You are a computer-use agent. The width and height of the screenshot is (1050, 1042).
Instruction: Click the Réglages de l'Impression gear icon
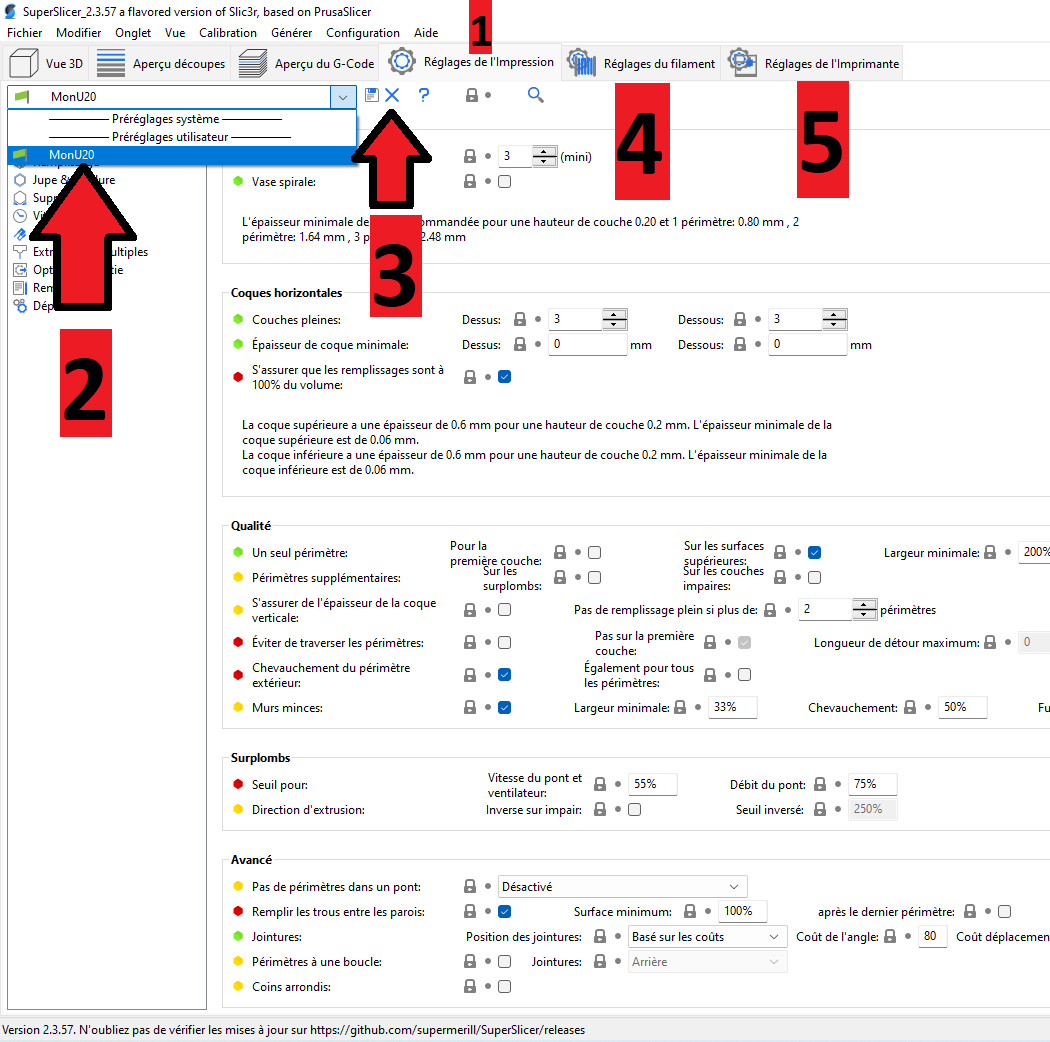(402, 62)
